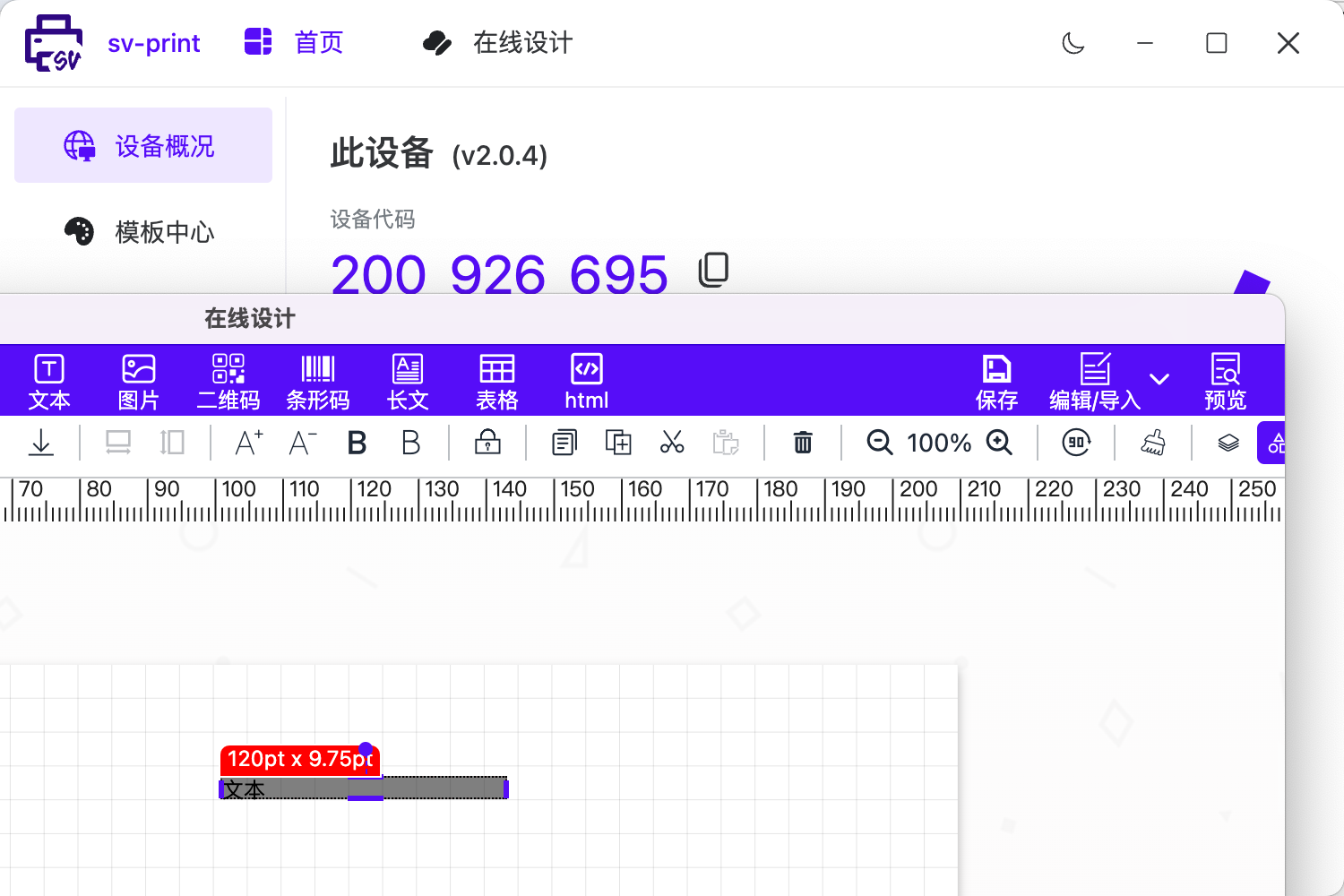1344x896 pixels.
Task: Add a barcode element (条形码)
Action: tap(317, 381)
